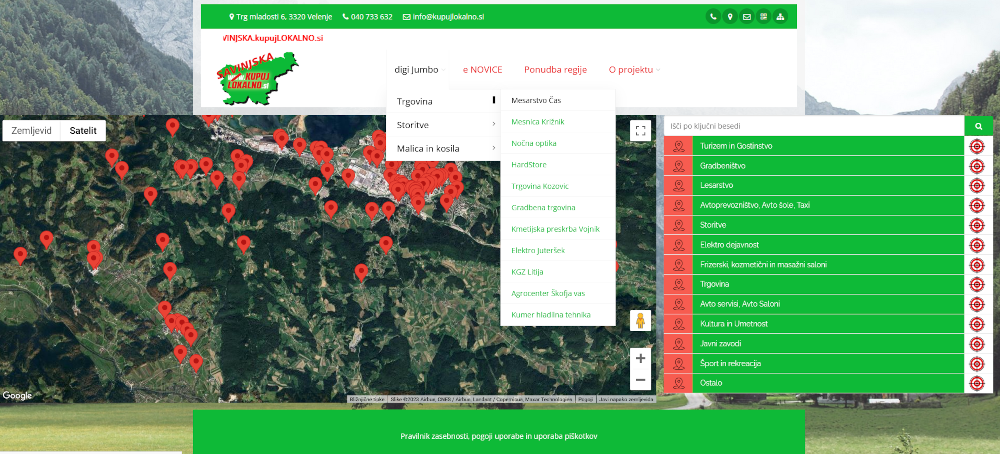Switch map to Satelit view
The image size is (1000, 454).
[84, 131]
